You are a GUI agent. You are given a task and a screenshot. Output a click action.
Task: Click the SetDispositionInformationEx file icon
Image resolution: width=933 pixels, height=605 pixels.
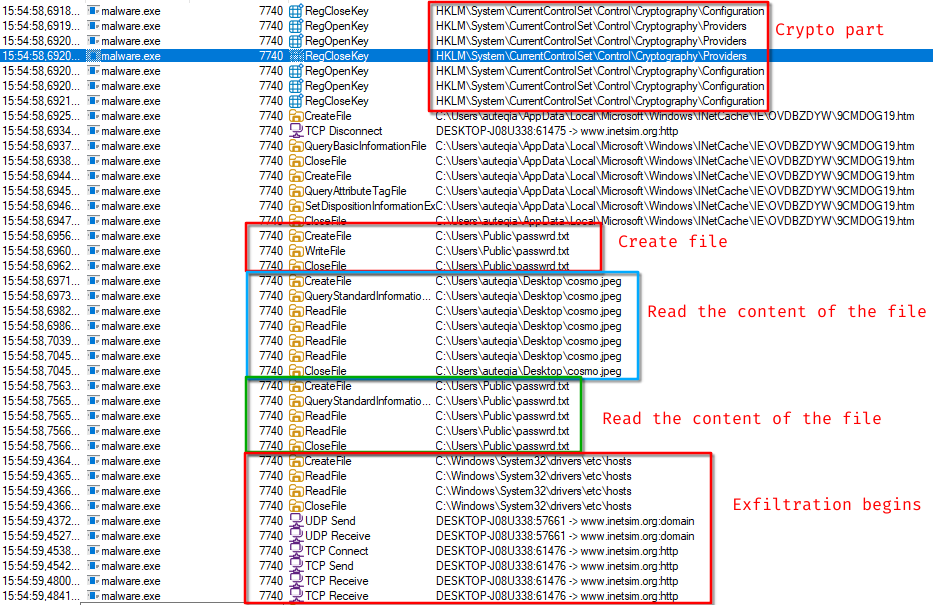pyautogui.click(x=296, y=206)
